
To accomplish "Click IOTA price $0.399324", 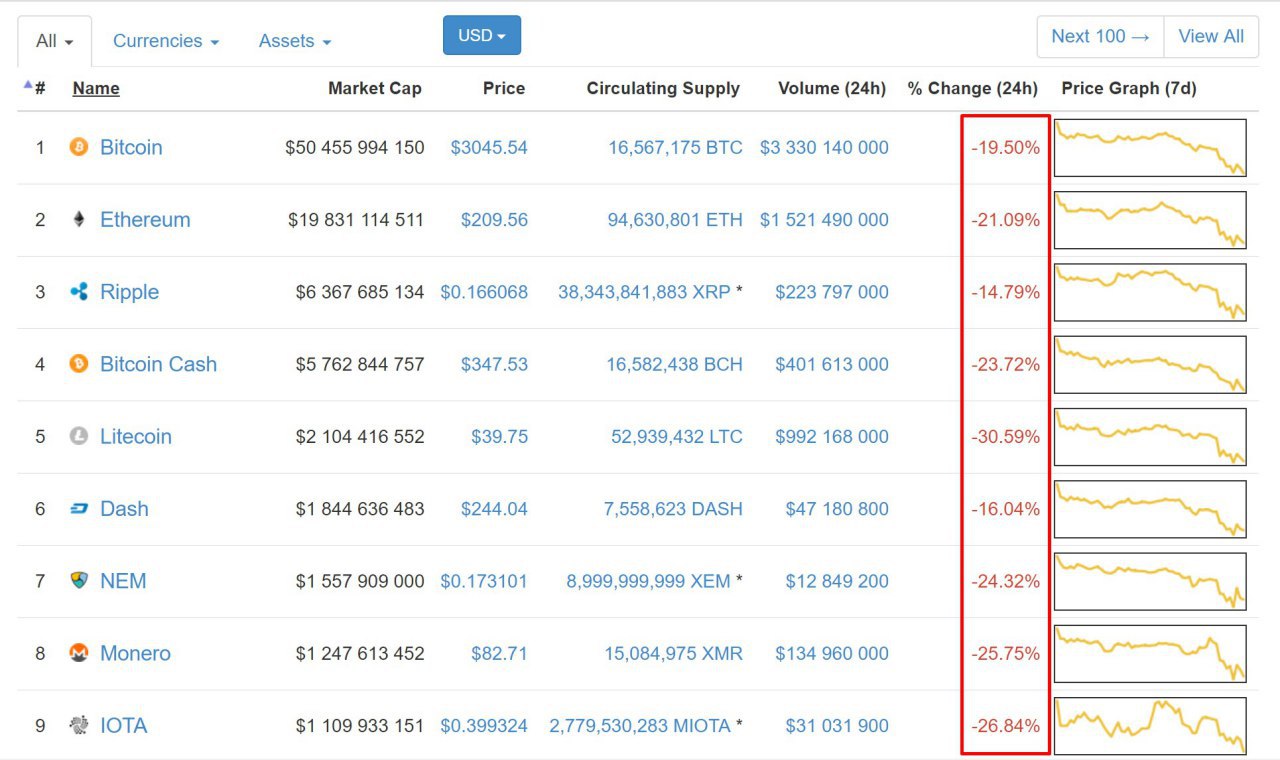I will click(x=484, y=725).
